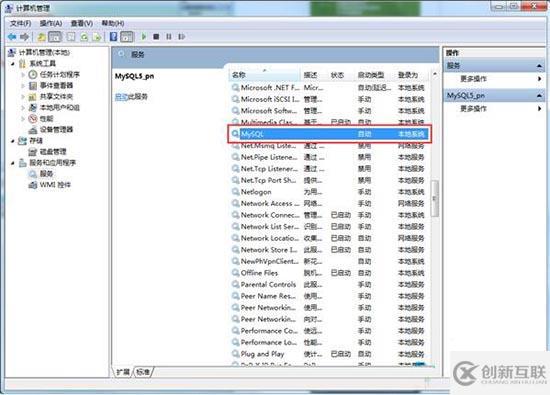The image size is (550, 395).
Task: Open Help with the blue question-mark icon
Action: [x=114, y=36]
